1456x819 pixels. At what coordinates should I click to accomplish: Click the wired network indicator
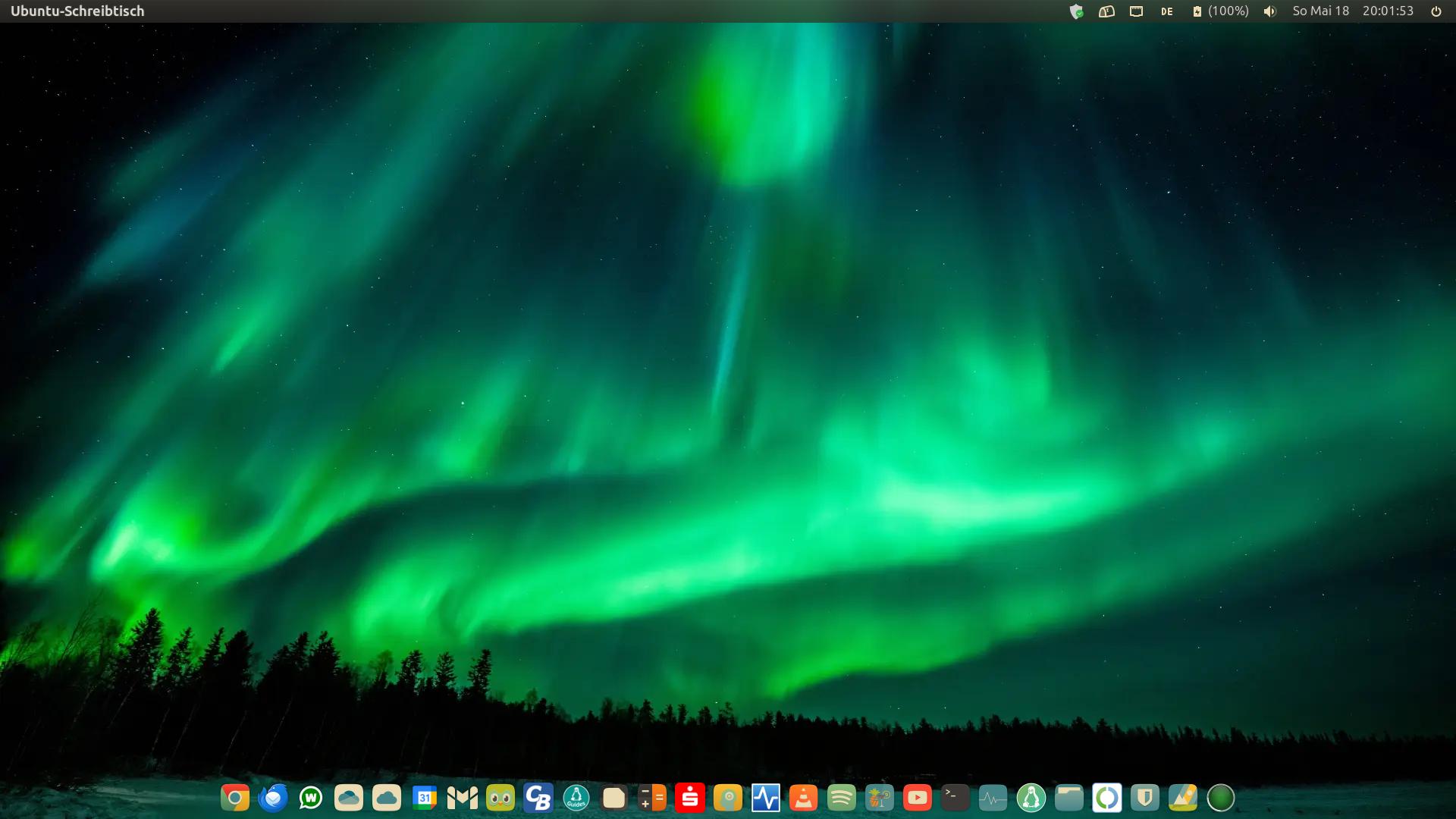coord(1136,11)
